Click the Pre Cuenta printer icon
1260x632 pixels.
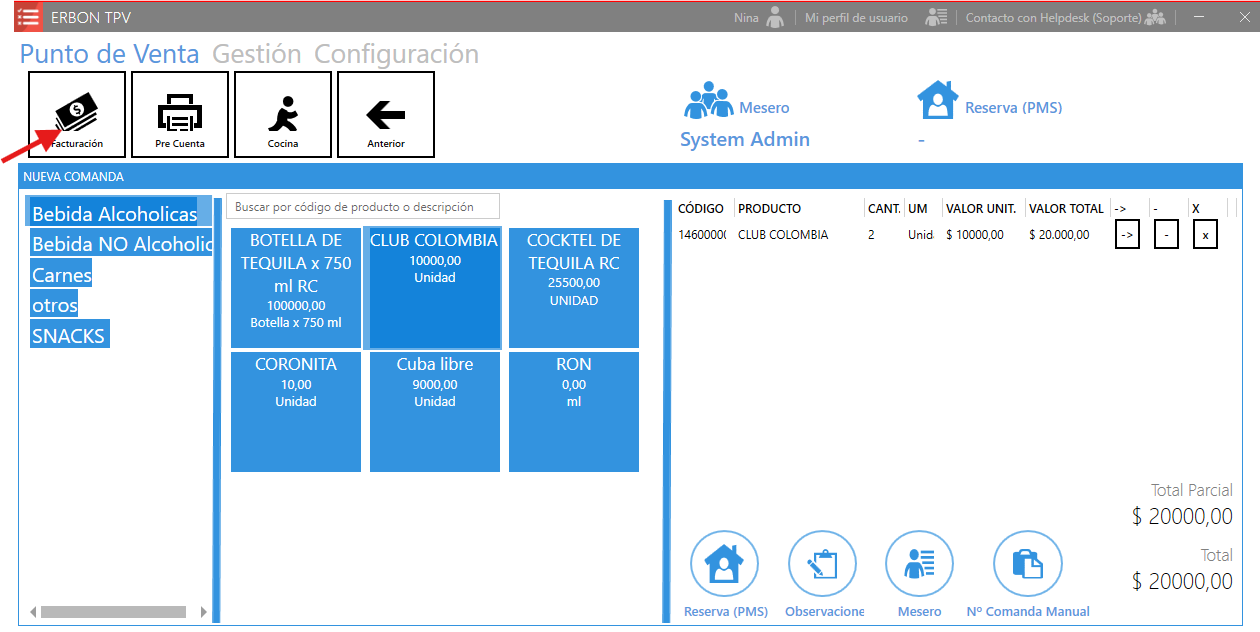[x=180, y=114]
